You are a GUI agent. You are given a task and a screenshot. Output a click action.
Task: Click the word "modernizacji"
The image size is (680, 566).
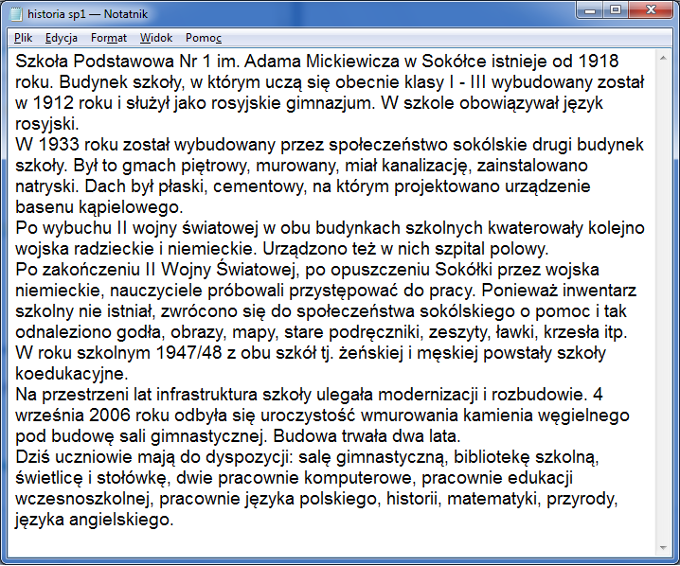tap(428, 394)
